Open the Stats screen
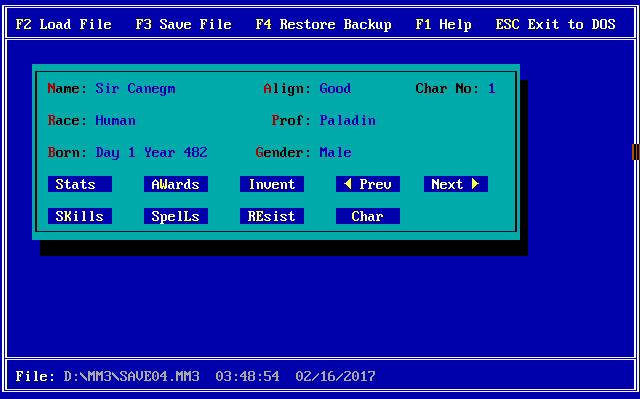The image size is (640, 399). click(x=80, y=184)
